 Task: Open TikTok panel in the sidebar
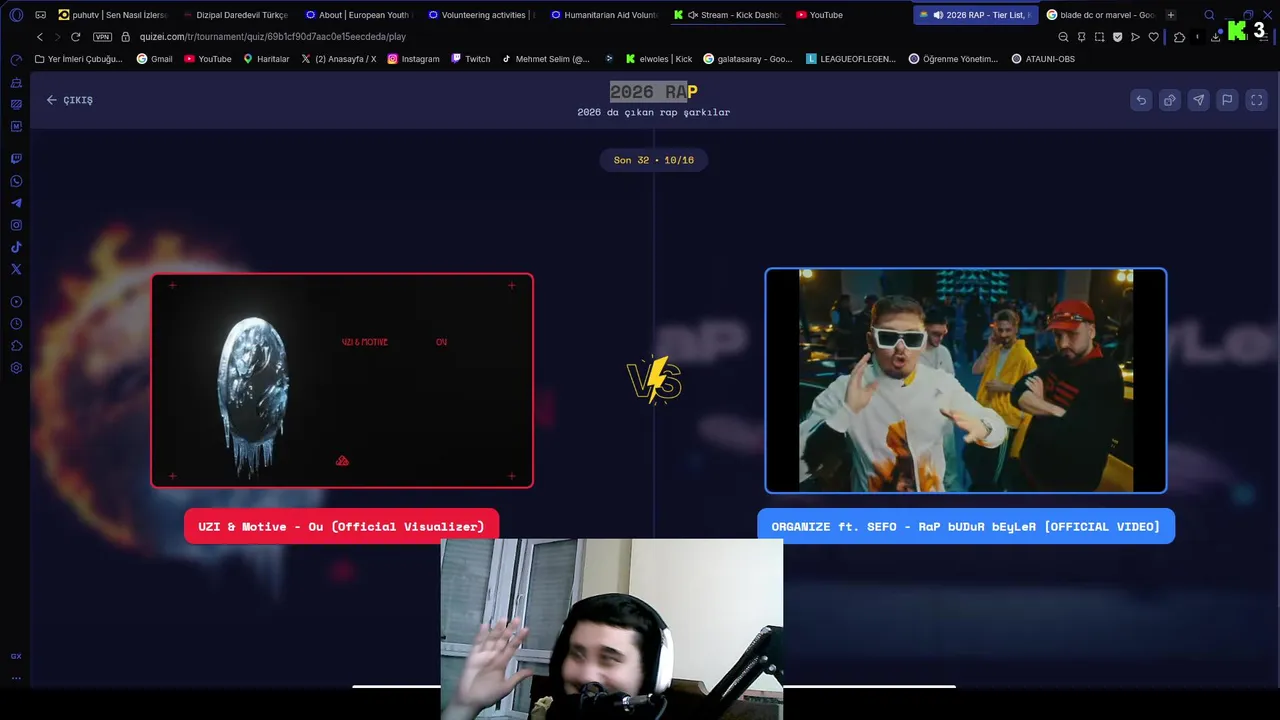pos(16,247)
